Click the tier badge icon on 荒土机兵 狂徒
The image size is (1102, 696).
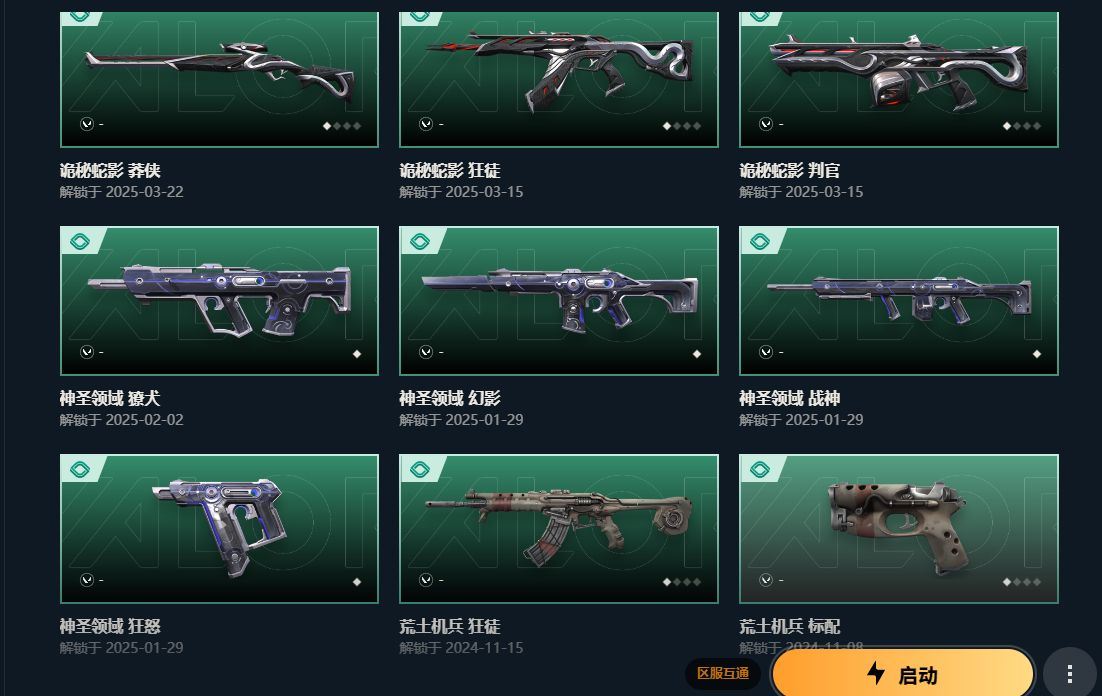420,470
